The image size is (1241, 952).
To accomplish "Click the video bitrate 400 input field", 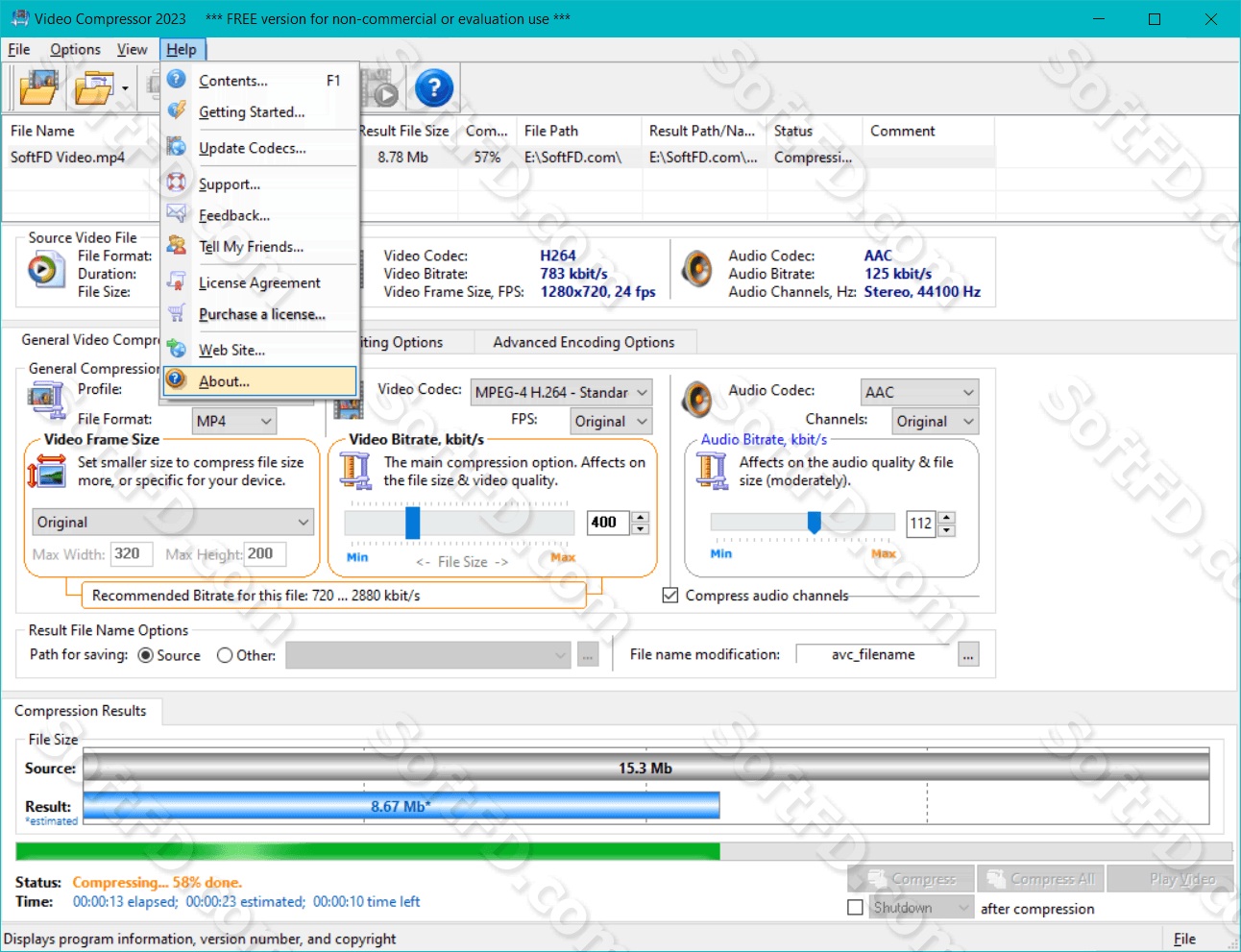I will [x=608, y=523].
